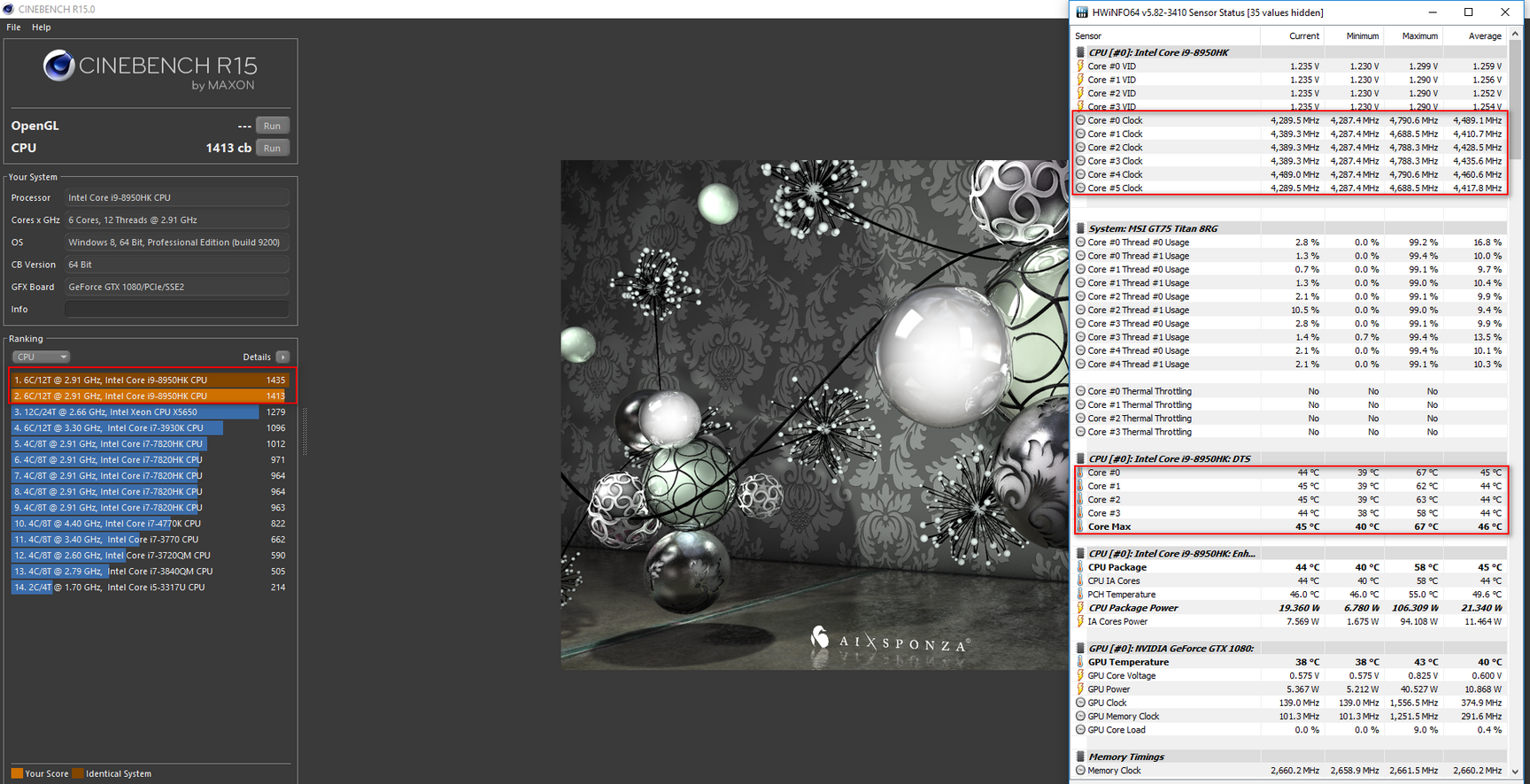Click the HWiNFO64 title bar app icon

click(x=1082, y=12)
